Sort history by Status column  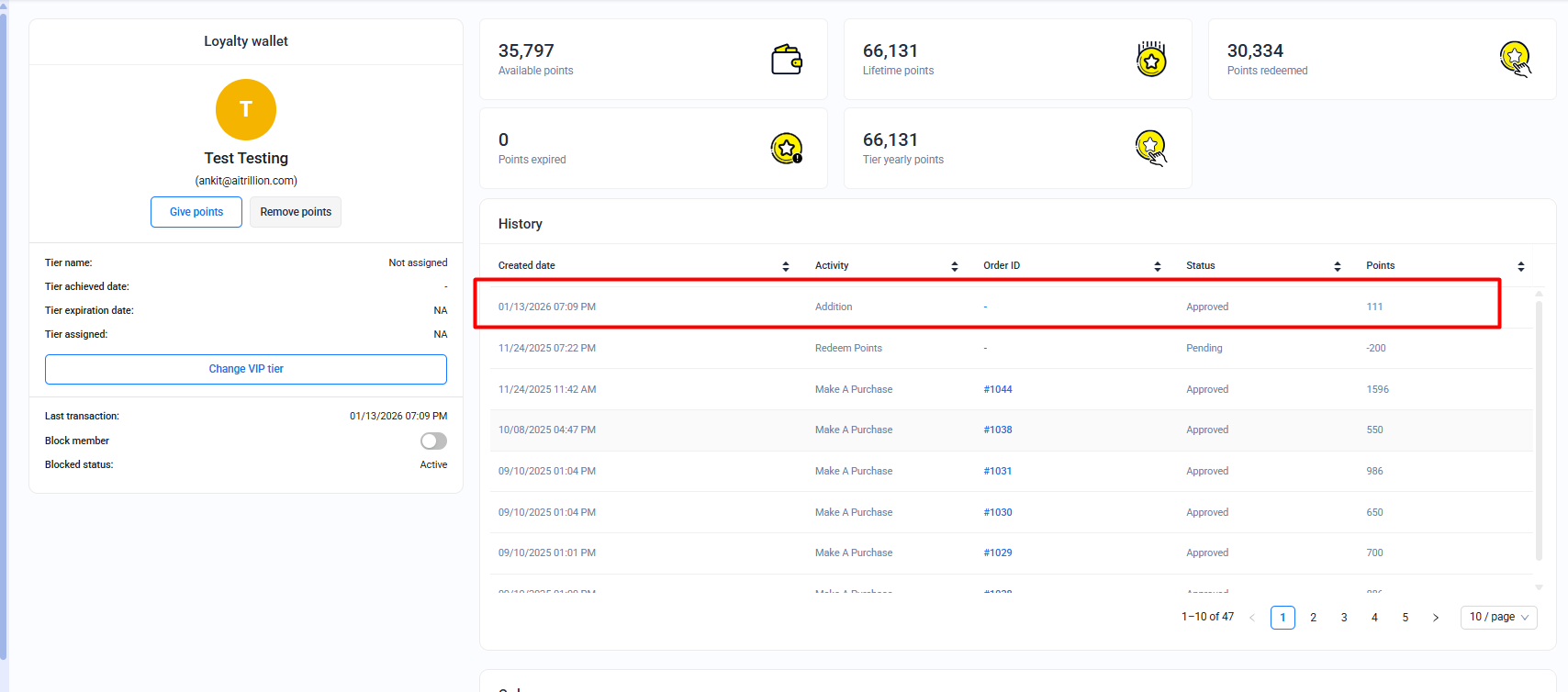[1337, 266]
